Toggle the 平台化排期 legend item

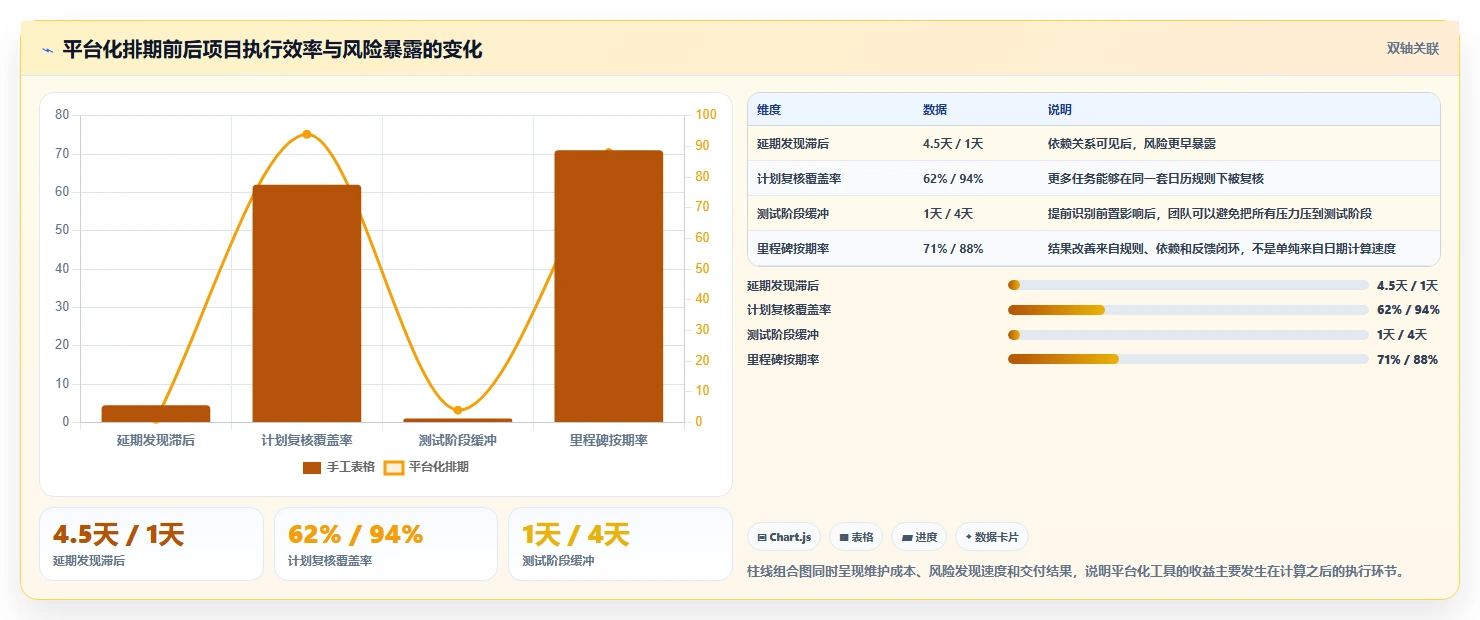(427, 467)
